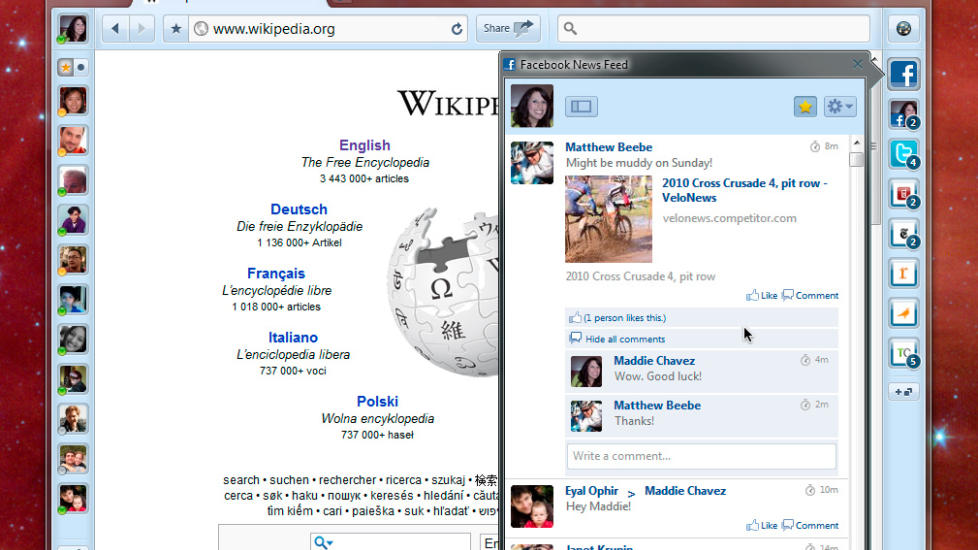Open the Share button menu
This screenshot has width=978, height=550.
tap(508, 29)
